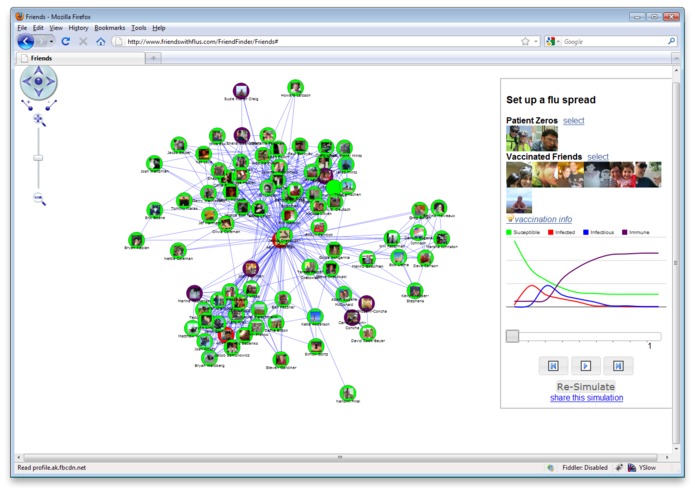This screenshot has height=494, width=695.
Task: Click the lightbulb icon beside vaccination info
Action: 510,218
